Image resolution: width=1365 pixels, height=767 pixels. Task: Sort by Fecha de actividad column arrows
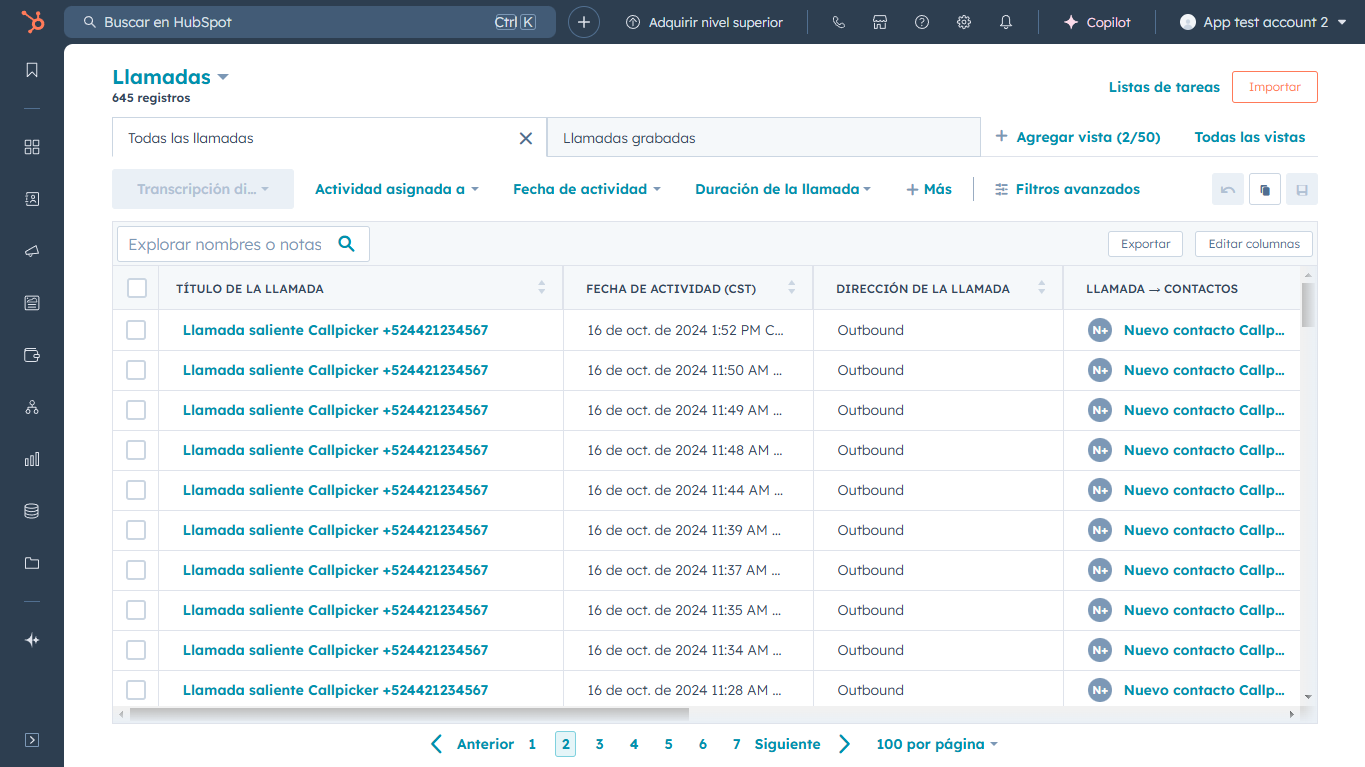[792, 288]
